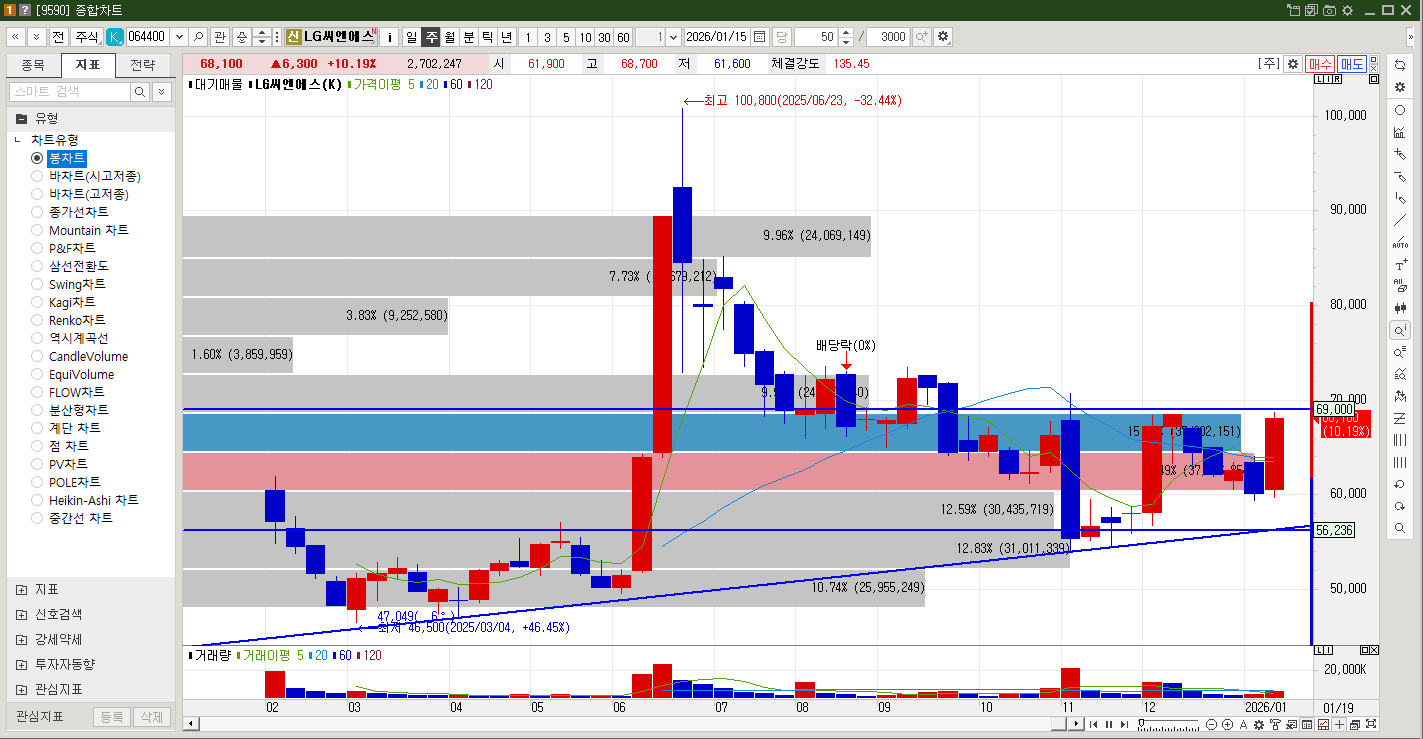The height and width of the screenshot is (739, 1423).
Task: Click the 등록 button
Action: coord(112,717)
